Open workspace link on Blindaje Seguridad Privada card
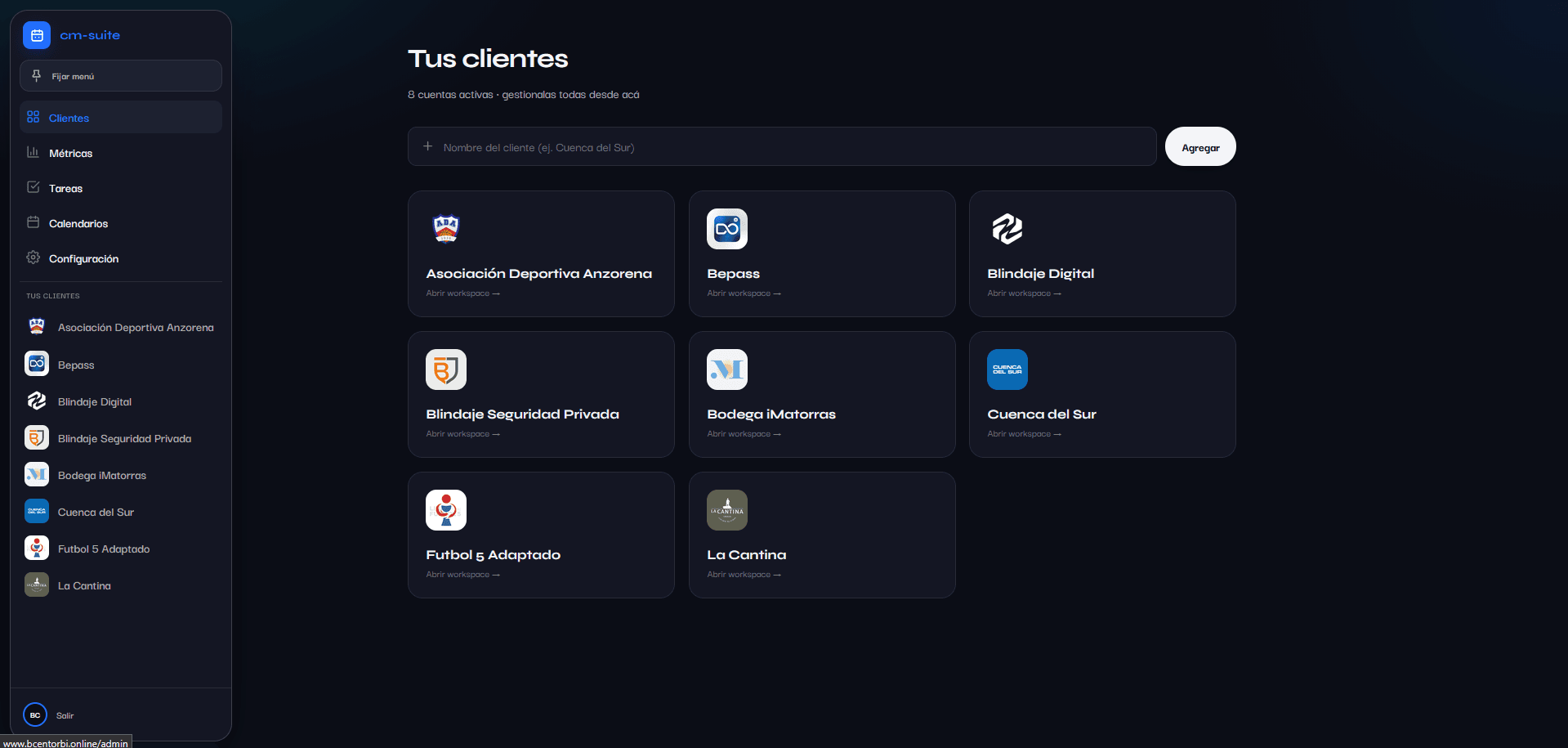 pyautogui.click(x=462, y=434)
